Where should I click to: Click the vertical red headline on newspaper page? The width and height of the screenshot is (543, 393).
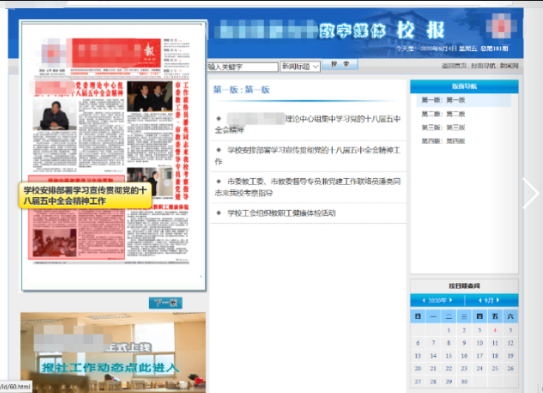point(182,141)
